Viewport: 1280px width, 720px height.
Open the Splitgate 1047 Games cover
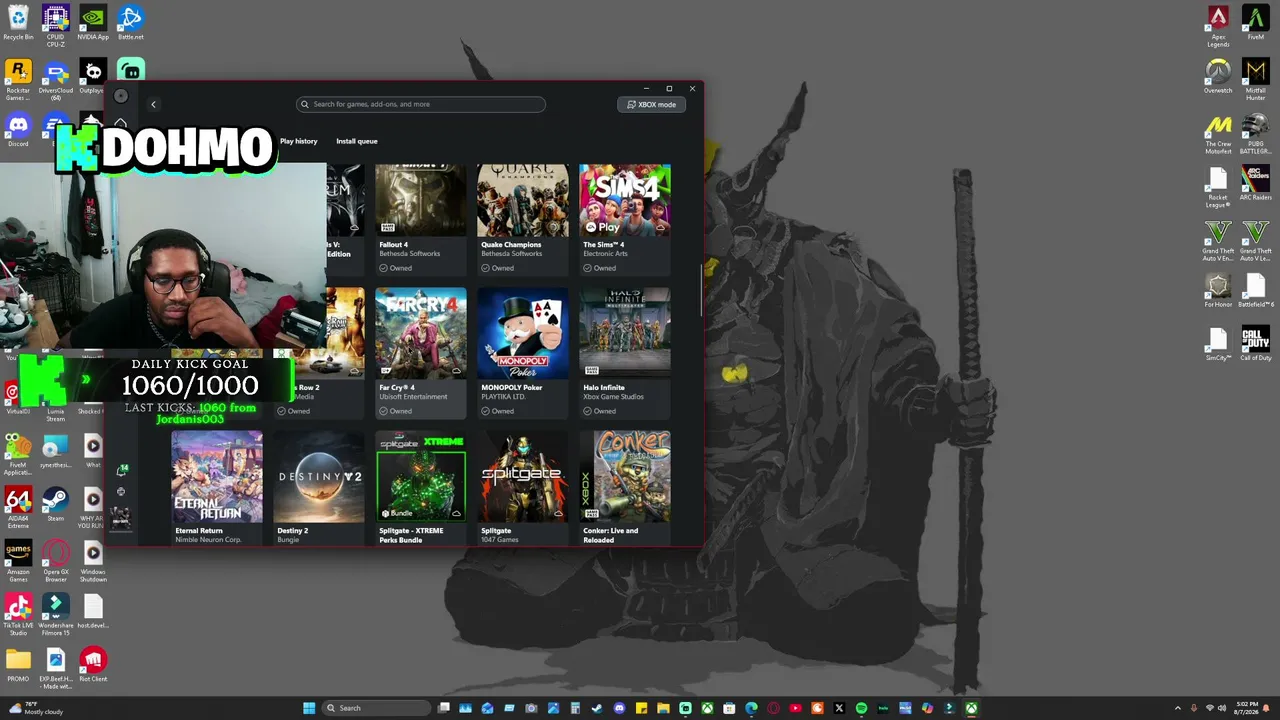click(523, 477)
